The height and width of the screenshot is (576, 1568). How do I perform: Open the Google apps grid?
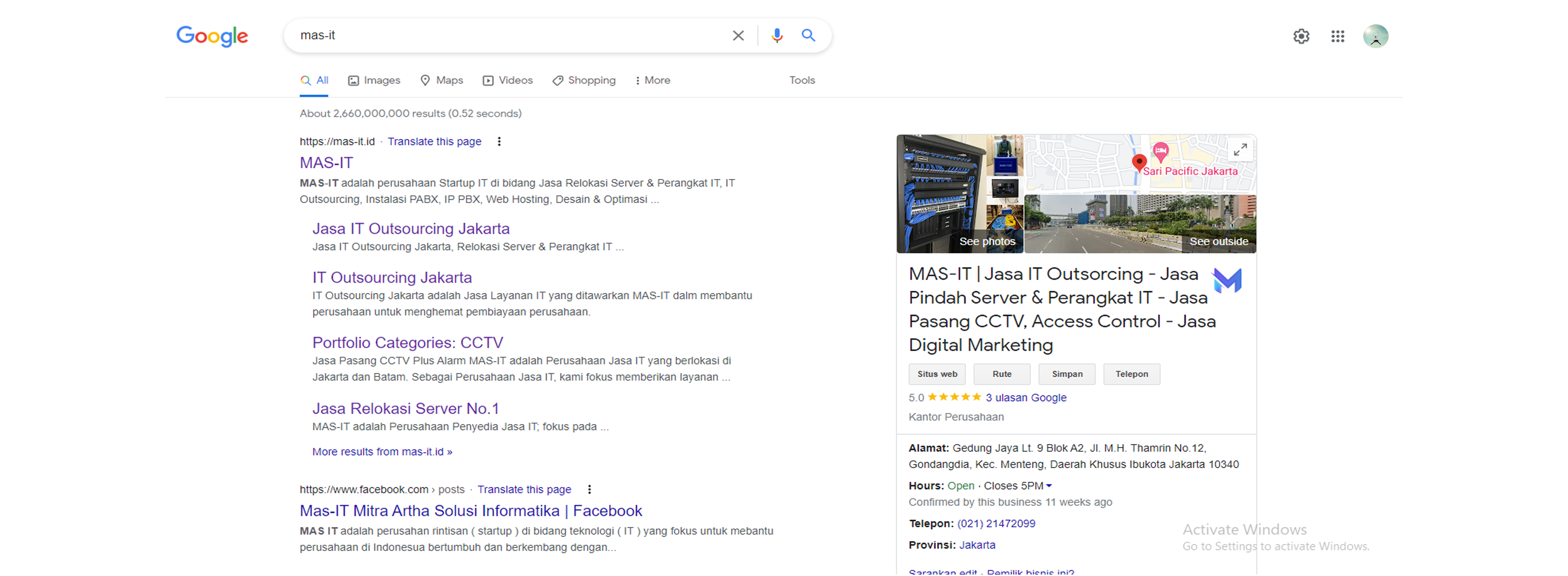coord(1338,37)
